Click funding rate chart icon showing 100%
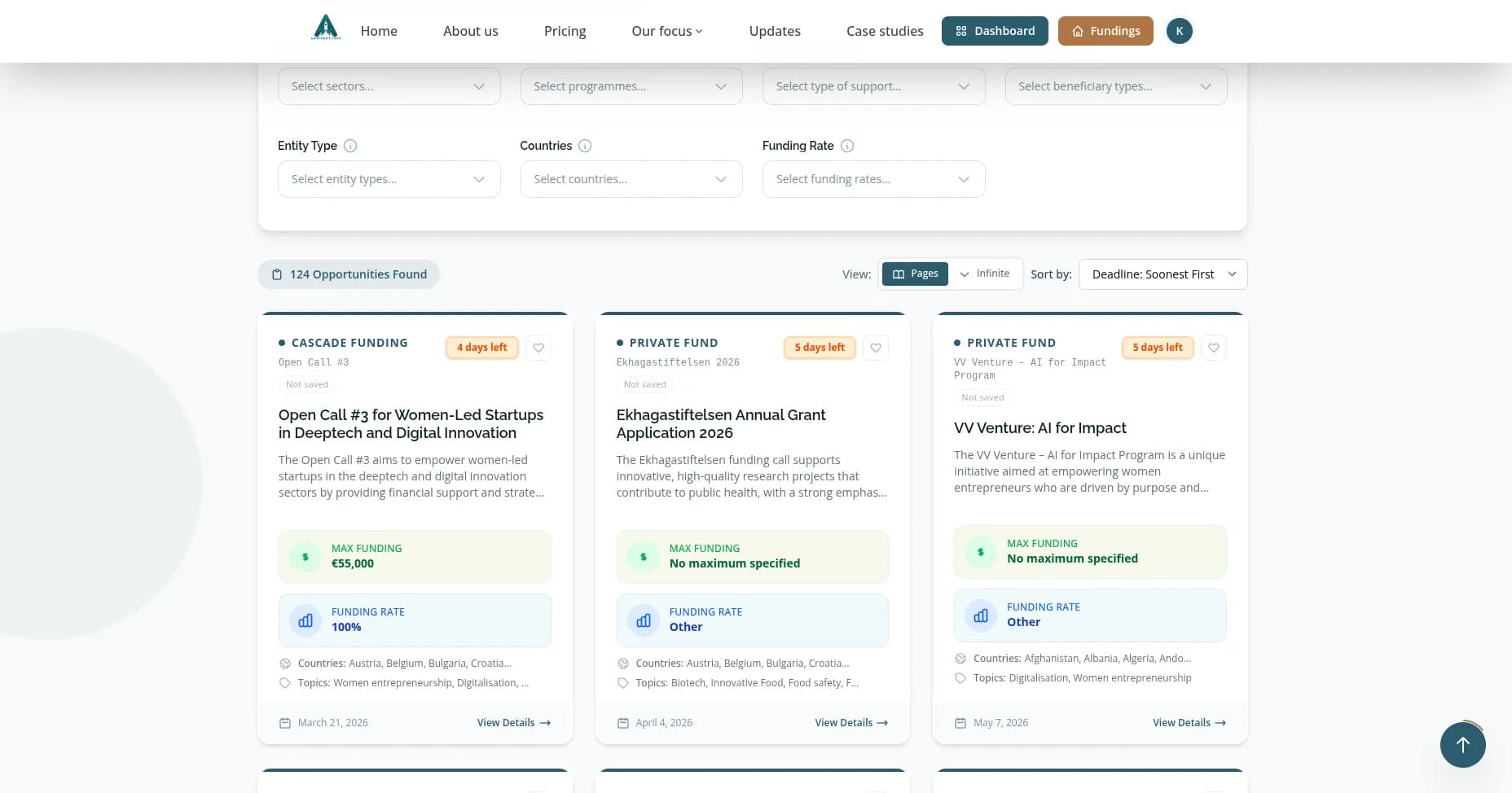The width and height of the screenshot is (1512, 793). click(x=305, y=620)
